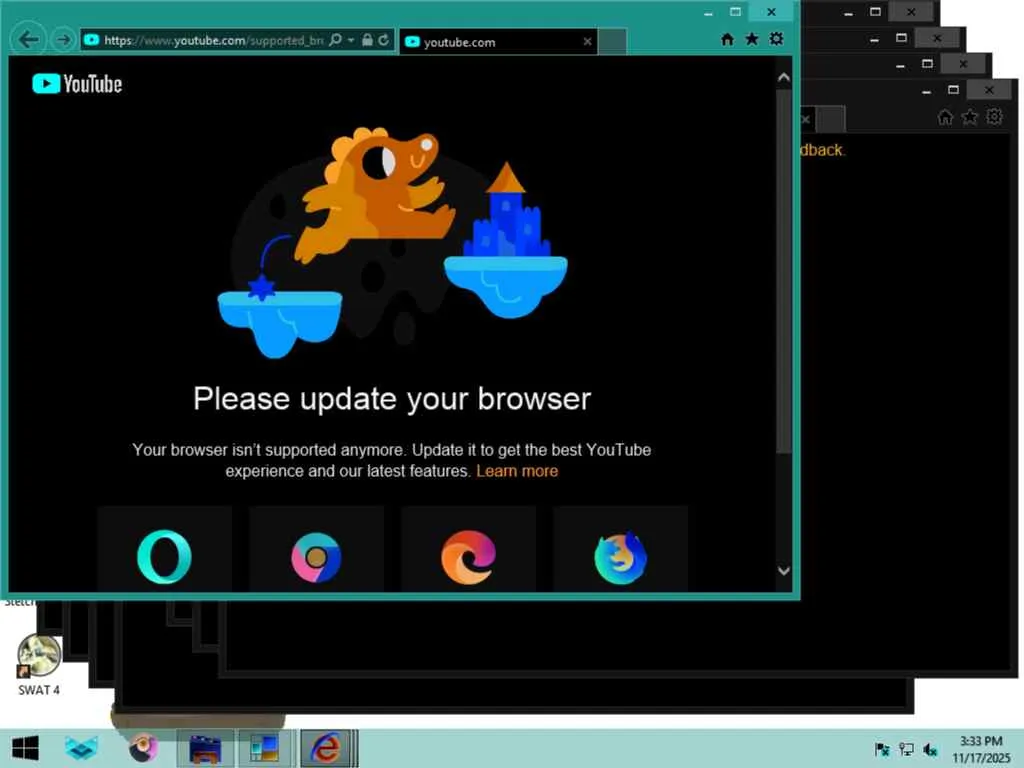Click the Favorites star in the background browser window
The width and height of the screenshot is (1024, 768).
(x=970, y=118)
